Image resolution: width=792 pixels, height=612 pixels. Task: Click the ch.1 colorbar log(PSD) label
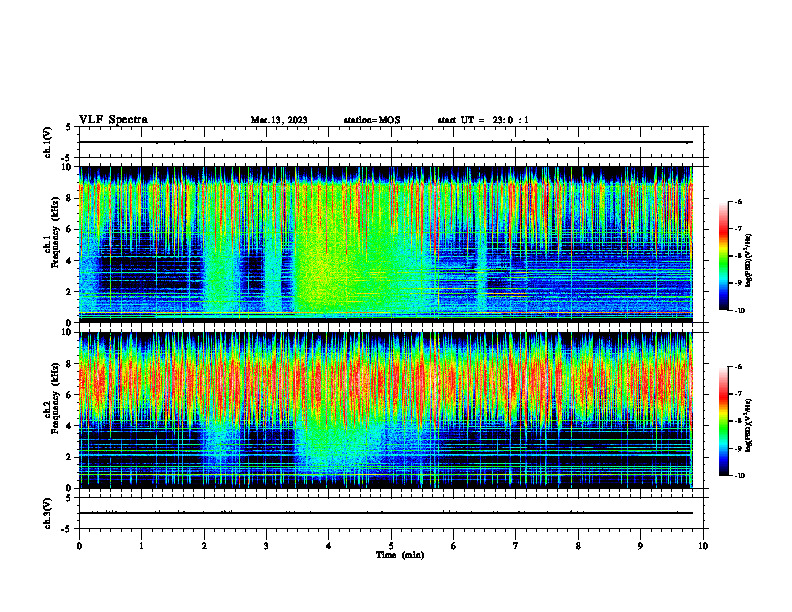pos(748,260)
